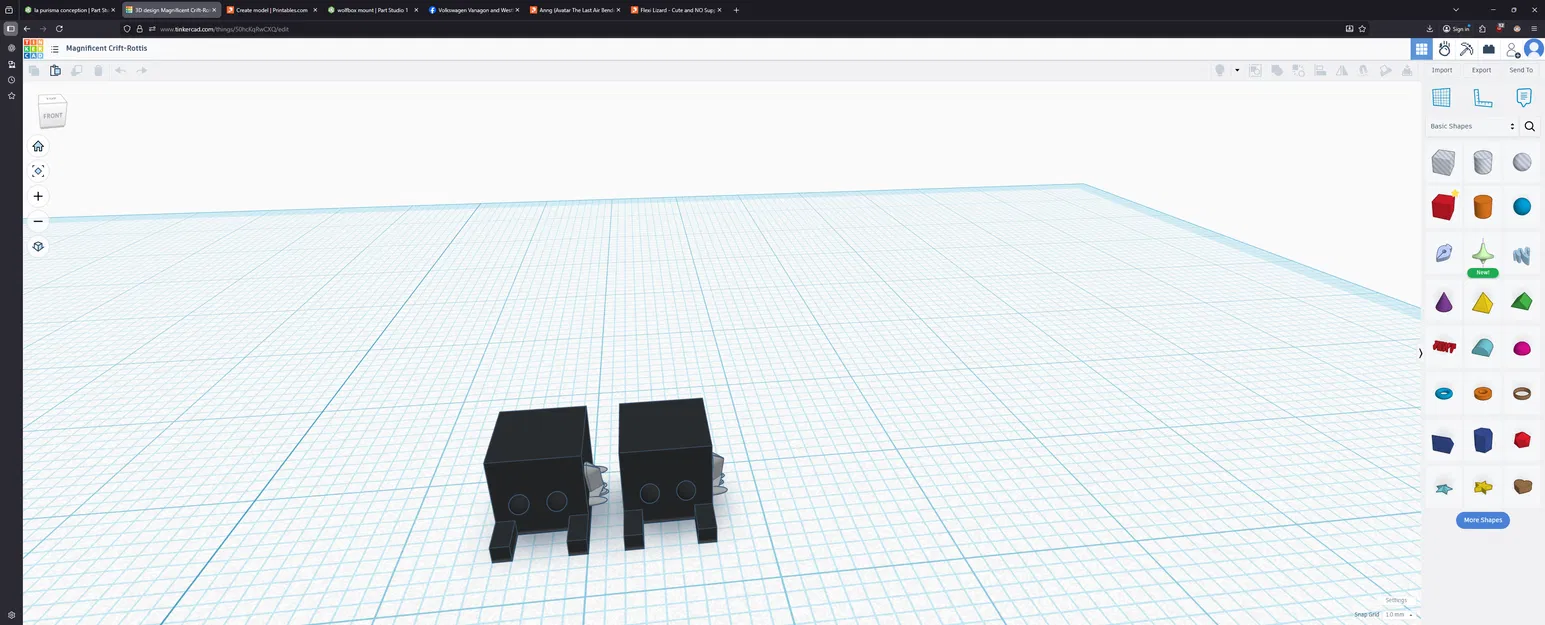Click the fit view to selection icon
This screenshot has height=625, width=1545.
tap(38, 171)
